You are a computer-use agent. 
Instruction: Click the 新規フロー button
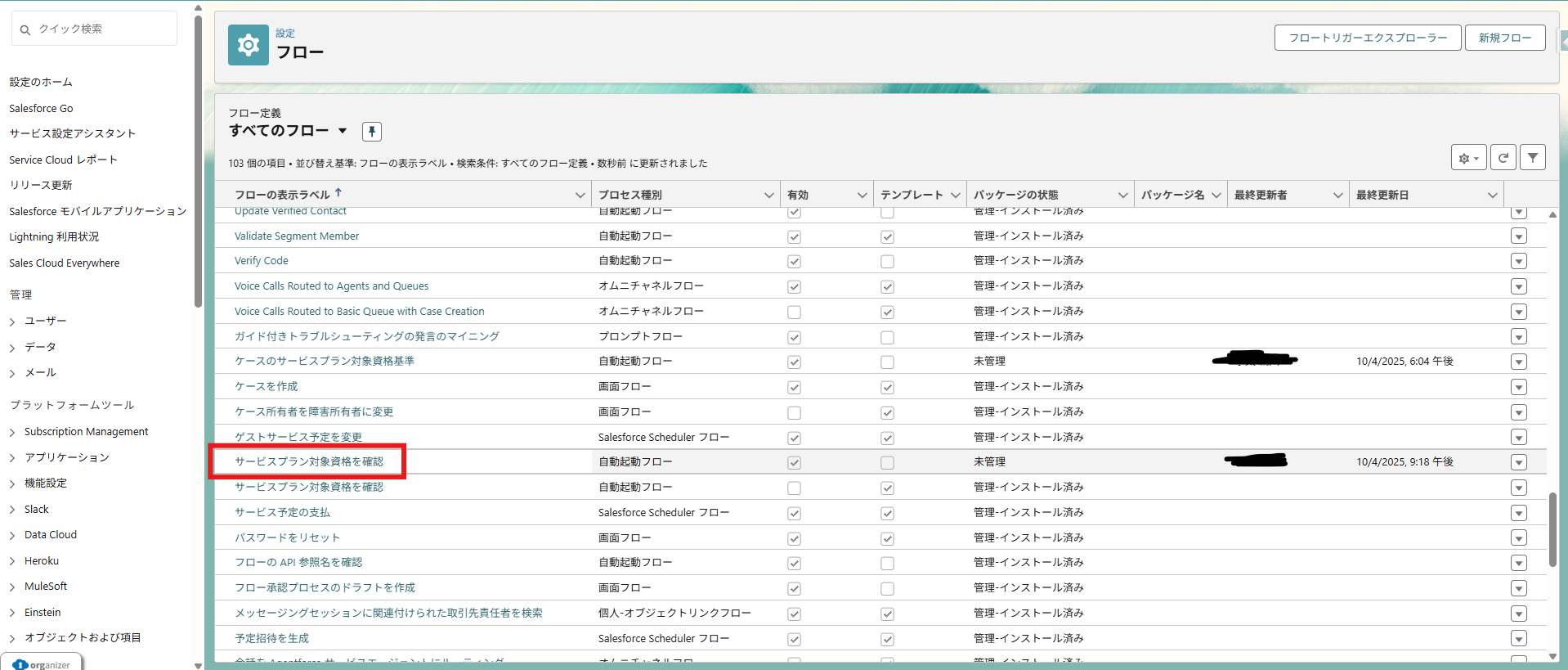(x=1504, y=38)
